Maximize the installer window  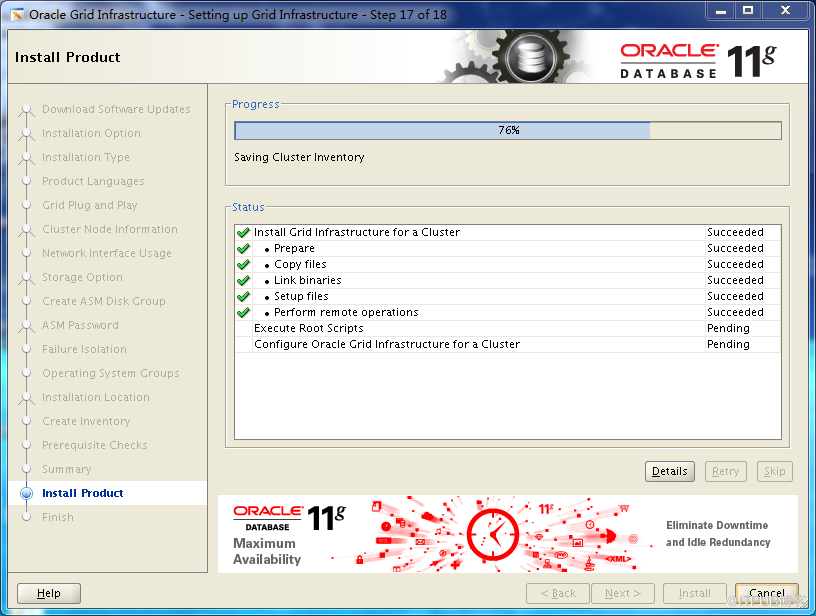748,11
